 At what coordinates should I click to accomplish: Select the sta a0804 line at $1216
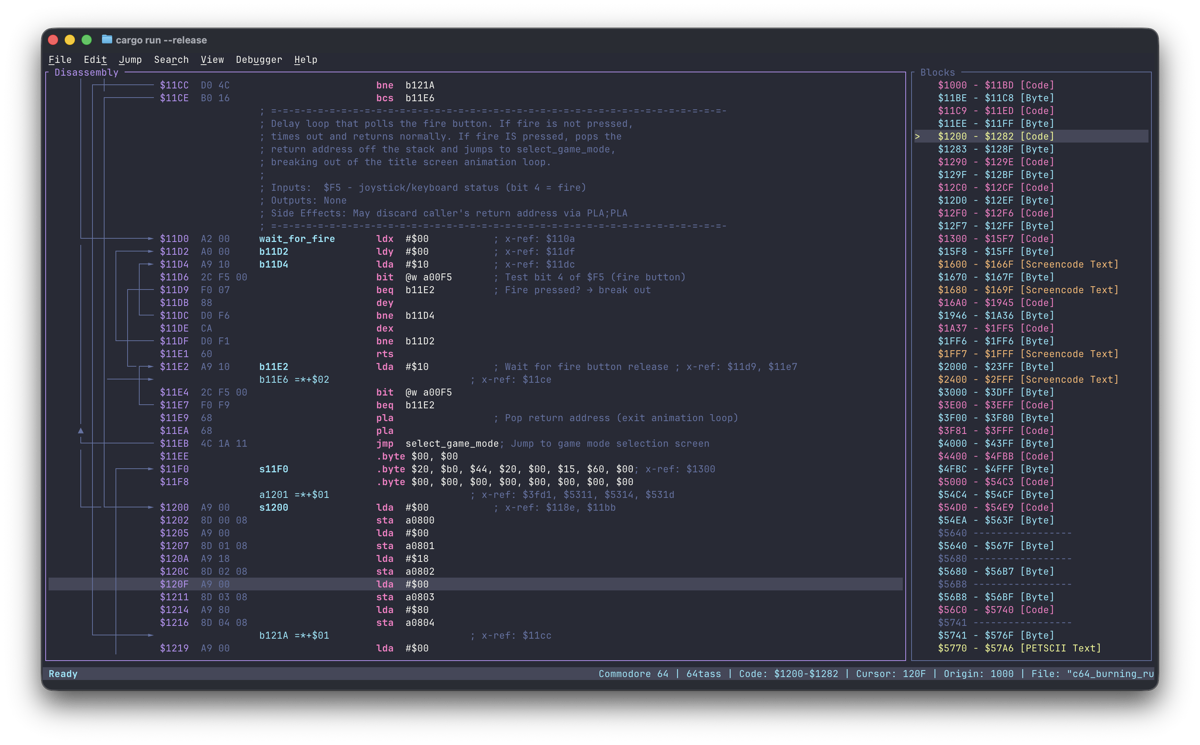click(476, 622)
